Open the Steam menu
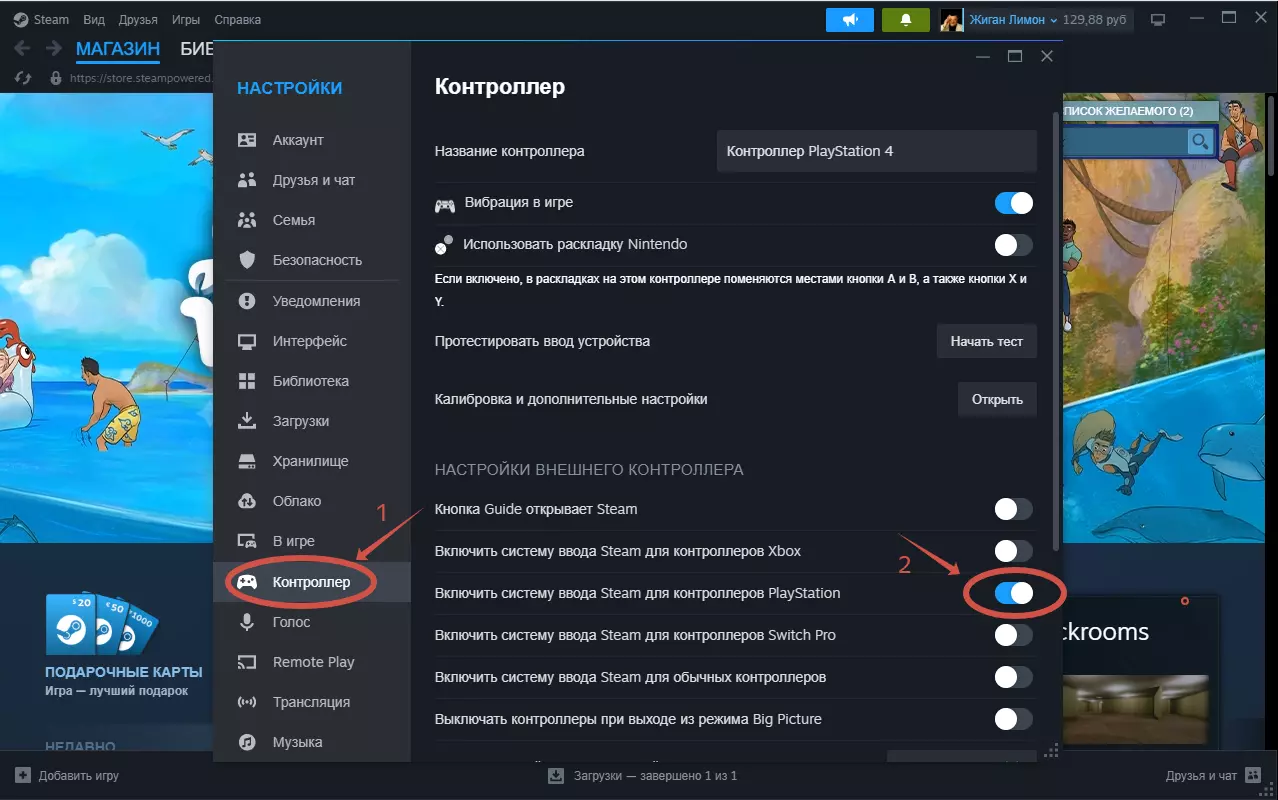1278x800 pixels. (52, 19)
